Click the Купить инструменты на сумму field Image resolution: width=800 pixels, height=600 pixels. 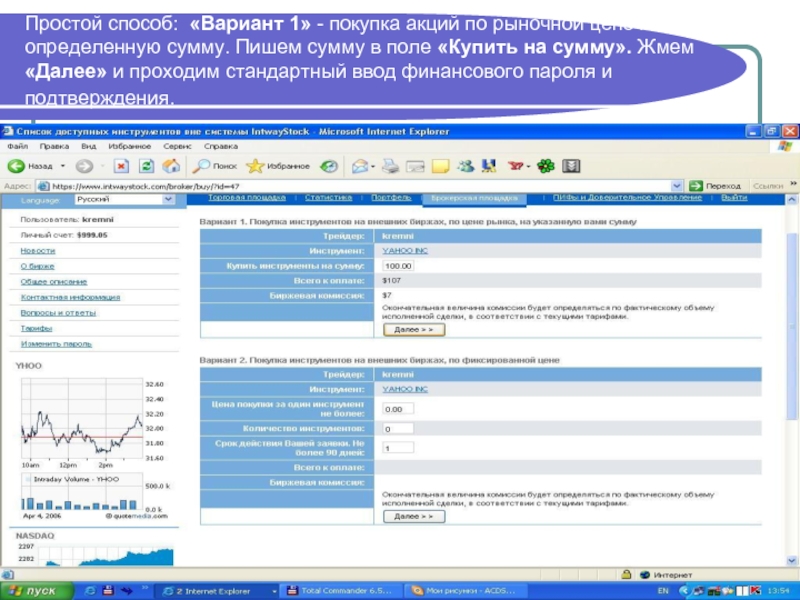pos(399,266)
